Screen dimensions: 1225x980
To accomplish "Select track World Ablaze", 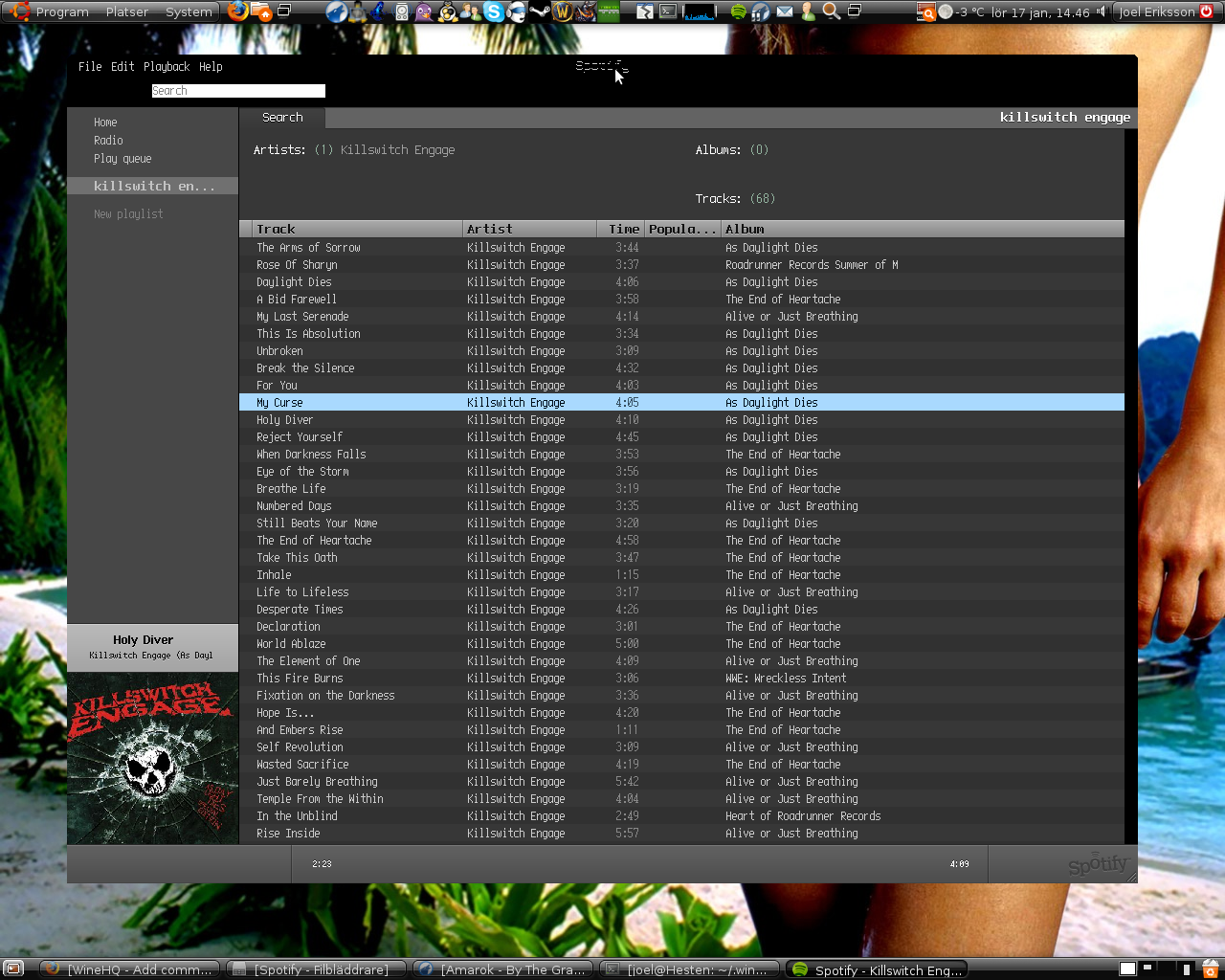I will pos(681,644).
